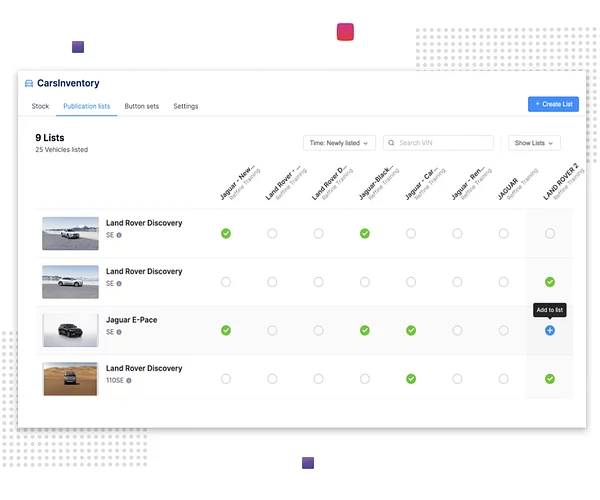600x500 pixels.
Task: Switch to the Stock tab
Action: pyautogui.click(x=40, y=106)
